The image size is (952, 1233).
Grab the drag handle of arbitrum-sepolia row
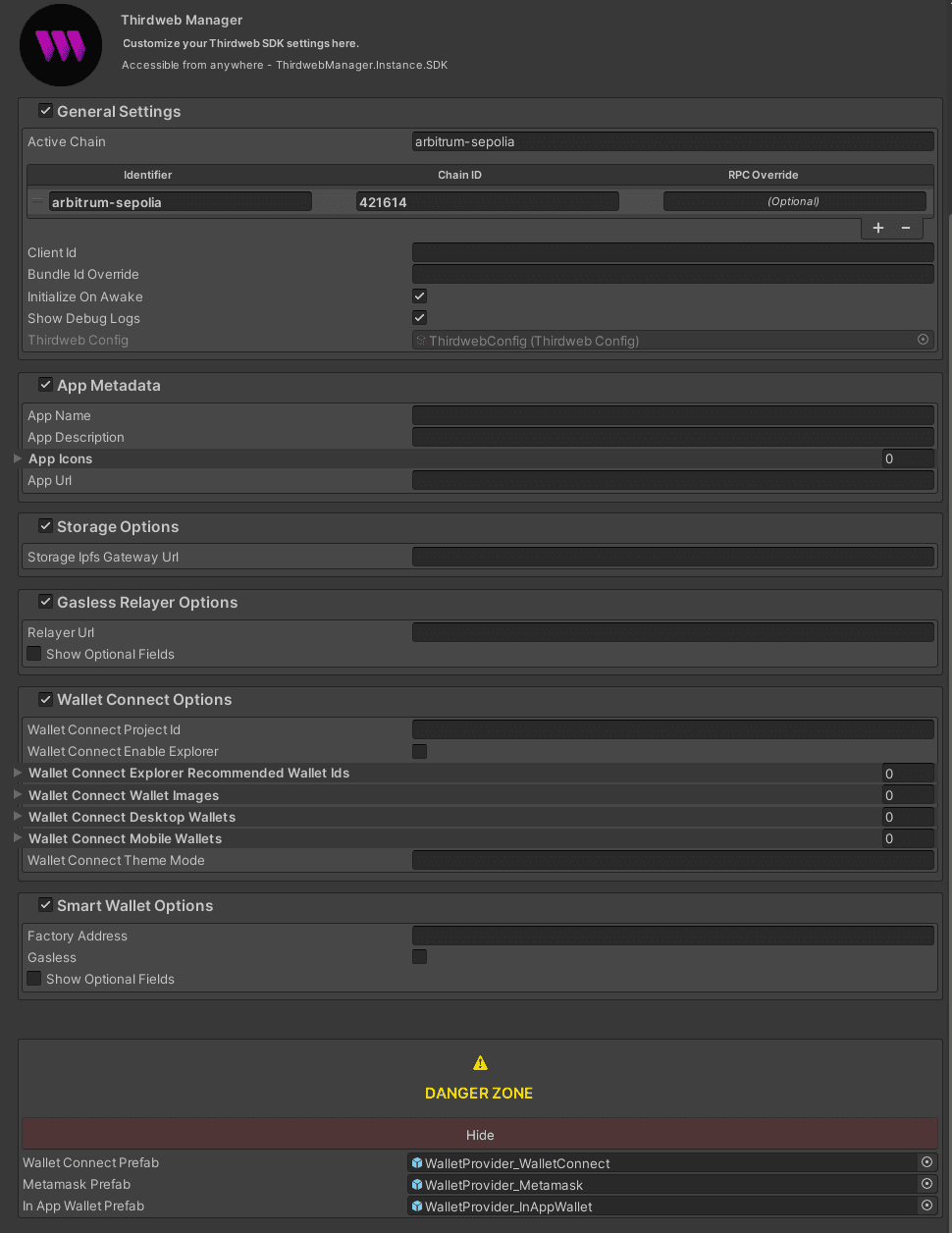click(x=37, y=201)
